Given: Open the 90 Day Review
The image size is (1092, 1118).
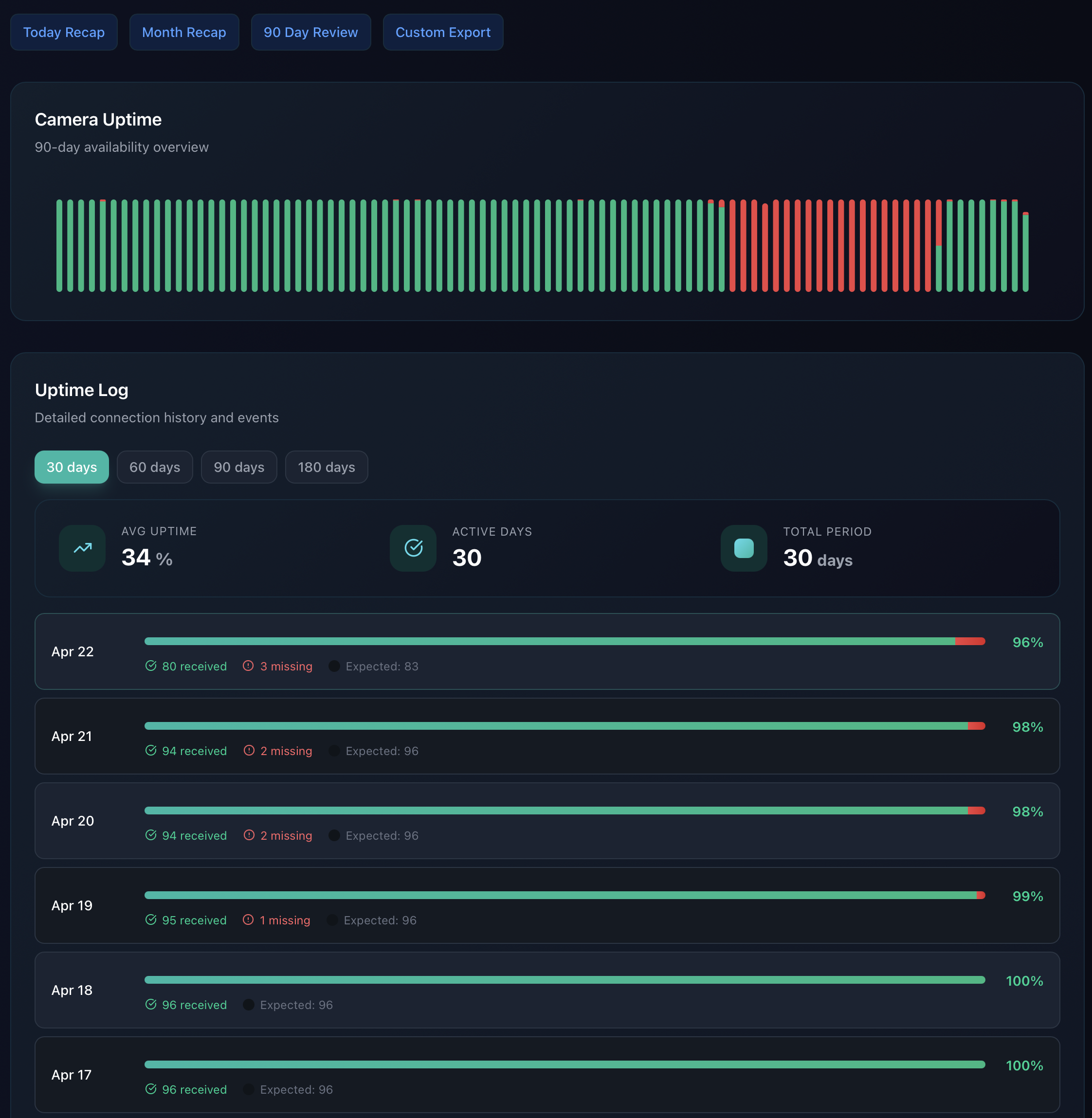Looking at the screenshot, I should 311,32.
